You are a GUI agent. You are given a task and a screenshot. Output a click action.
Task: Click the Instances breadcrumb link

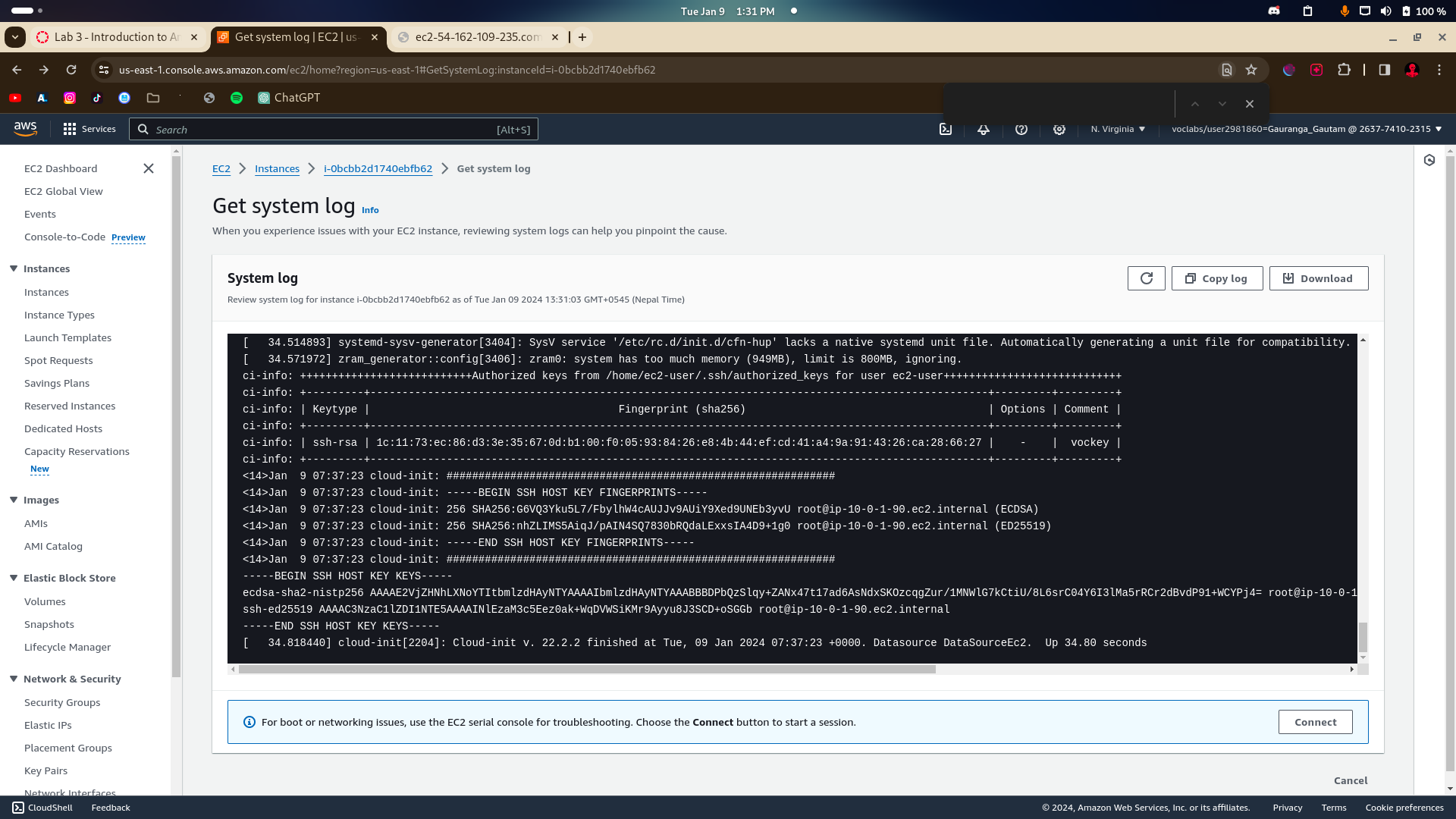pyautogui.click(x=277, y=168)
